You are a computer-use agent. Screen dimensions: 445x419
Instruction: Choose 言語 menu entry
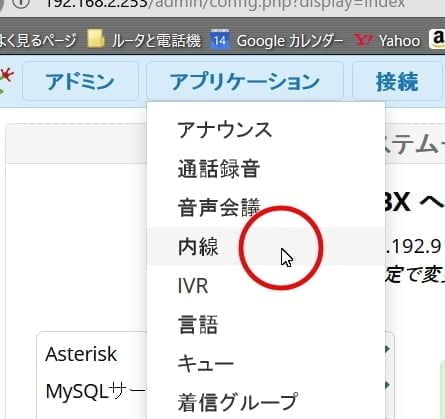266,325
